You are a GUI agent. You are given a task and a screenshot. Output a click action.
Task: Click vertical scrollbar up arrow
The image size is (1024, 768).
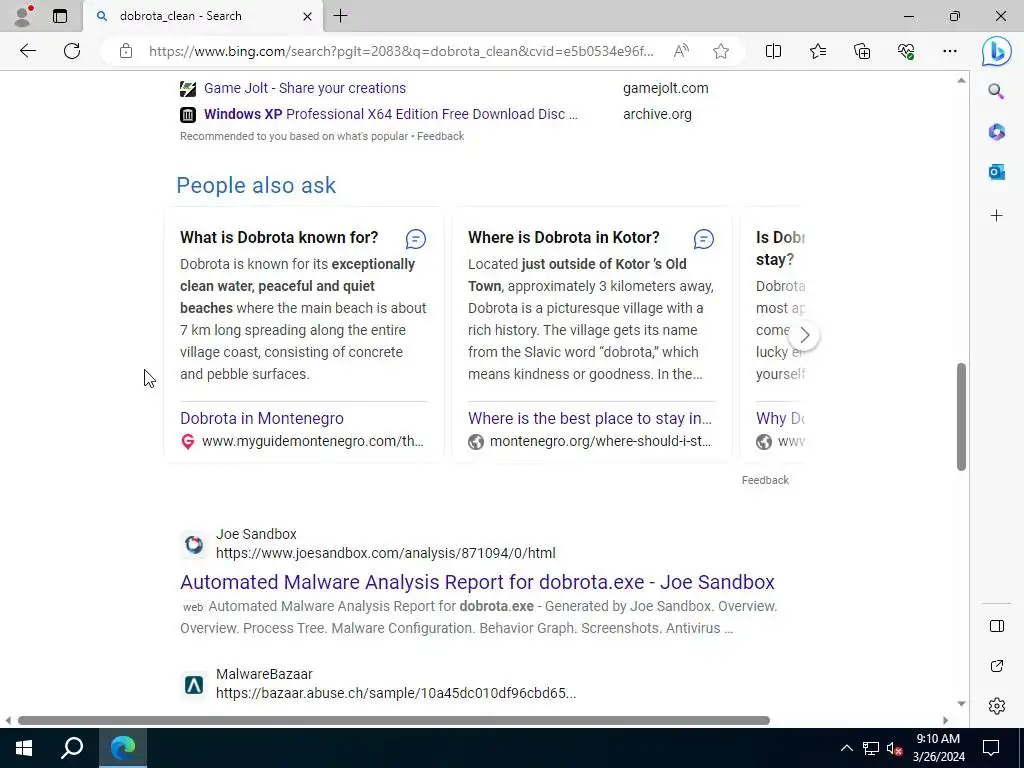point(961,80)
